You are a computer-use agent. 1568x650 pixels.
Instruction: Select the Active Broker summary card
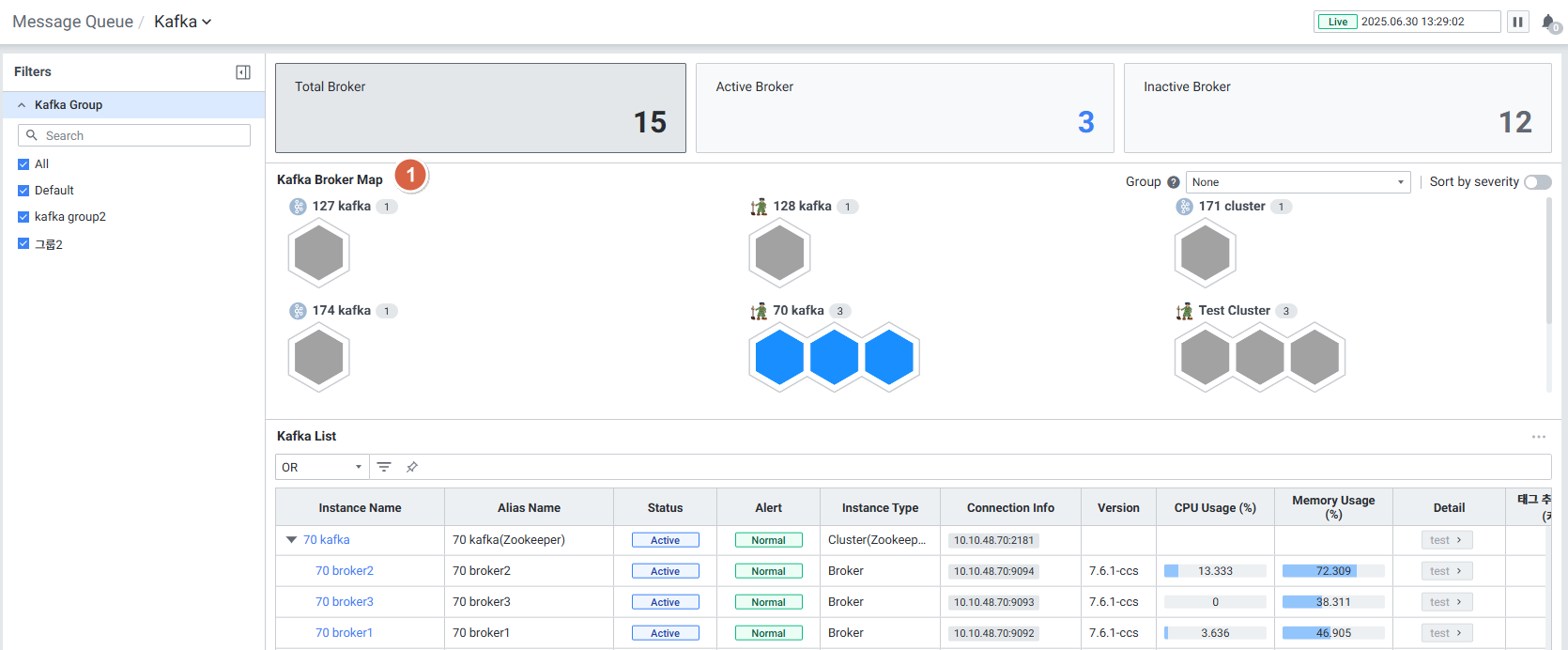(904, 108)
